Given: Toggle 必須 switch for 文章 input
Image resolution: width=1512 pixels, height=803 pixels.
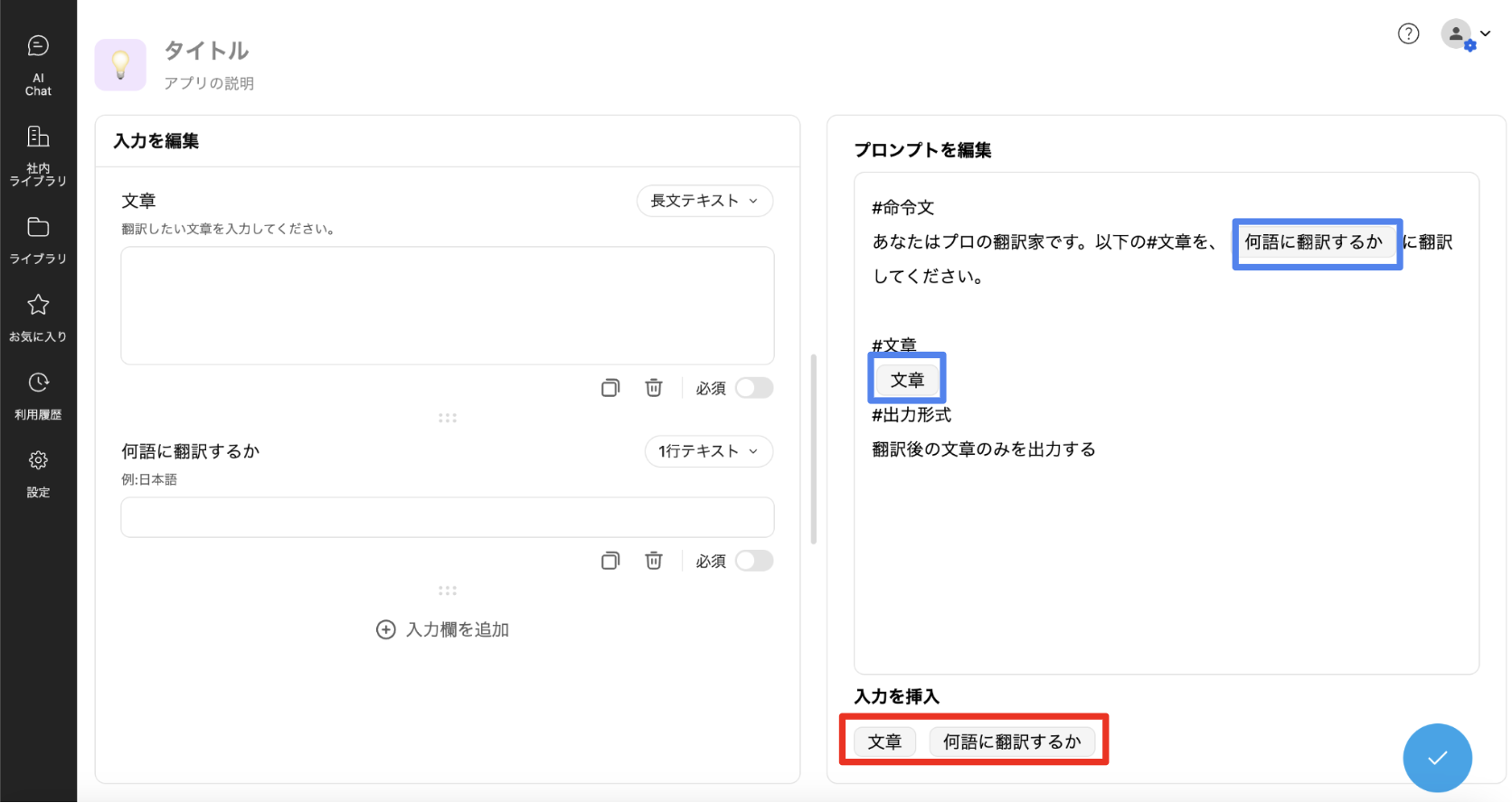Looking at the screenshot, I should click(x=754, y=388).
